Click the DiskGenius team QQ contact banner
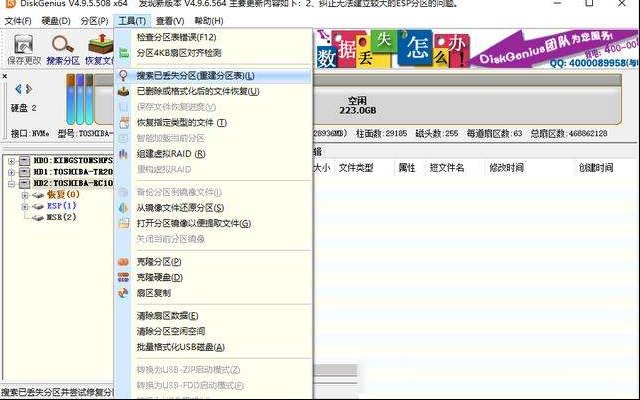 [553, 49]
